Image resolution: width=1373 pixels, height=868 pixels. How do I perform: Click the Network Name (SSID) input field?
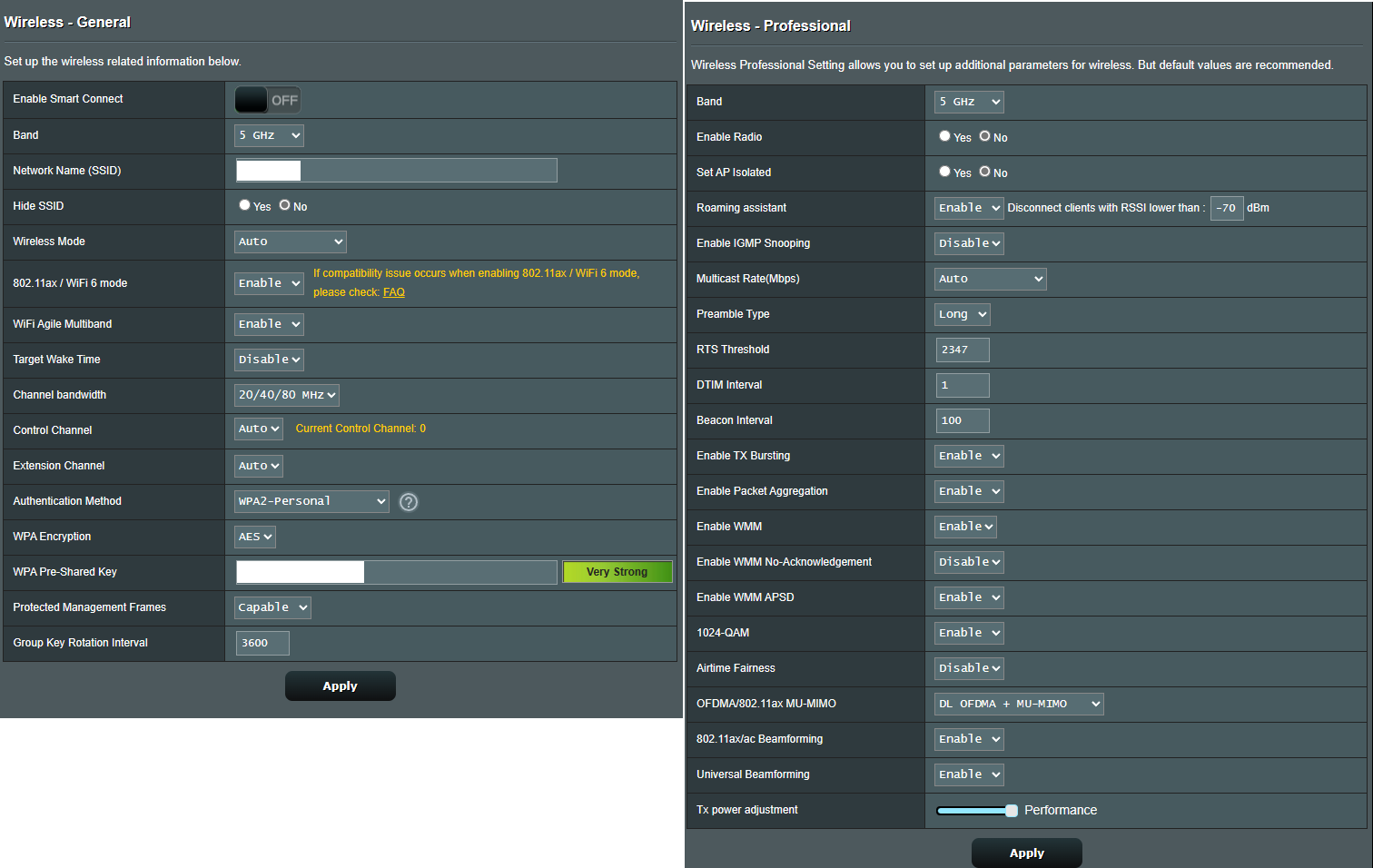click(x=397, y=171)
